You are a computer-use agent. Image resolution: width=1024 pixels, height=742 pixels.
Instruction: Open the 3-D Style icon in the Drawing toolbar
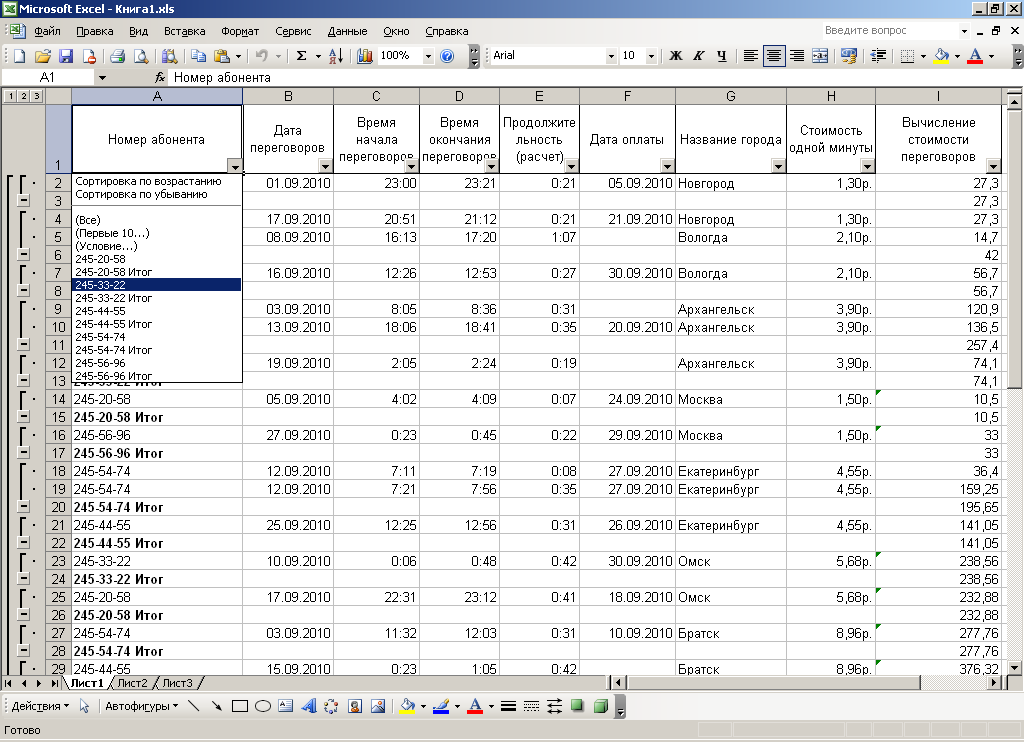(601, 706)
